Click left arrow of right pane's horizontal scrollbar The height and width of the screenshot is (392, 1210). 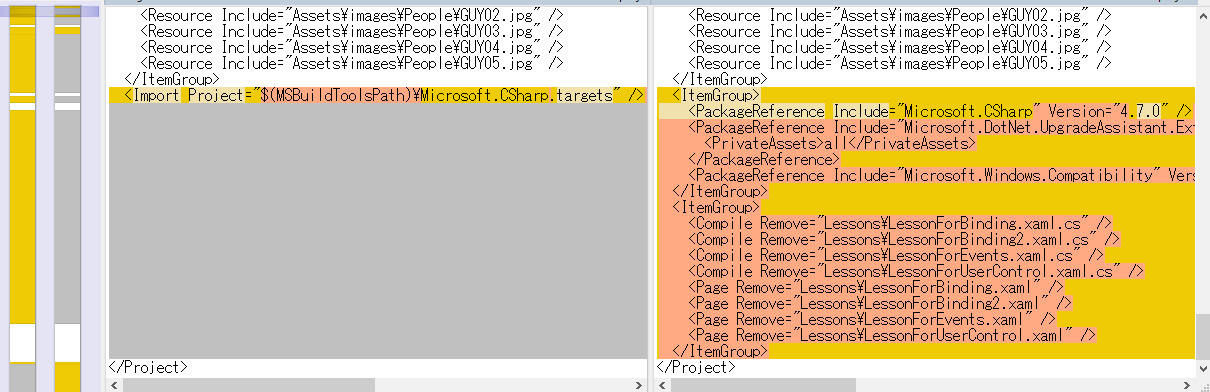665,384
